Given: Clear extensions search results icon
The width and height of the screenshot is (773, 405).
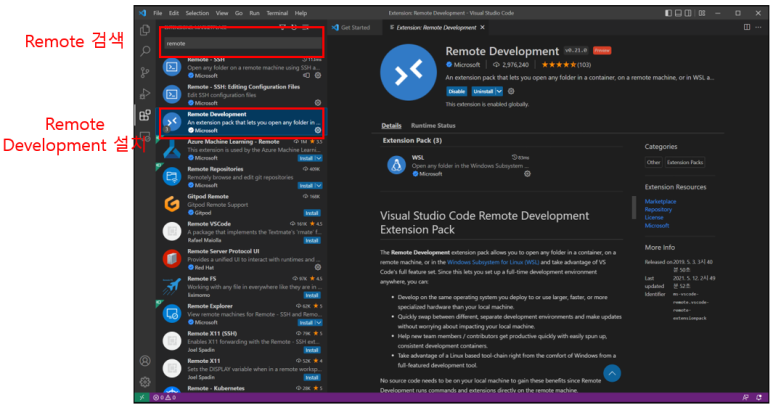Looking at the screenshot, I should [306, 27].
